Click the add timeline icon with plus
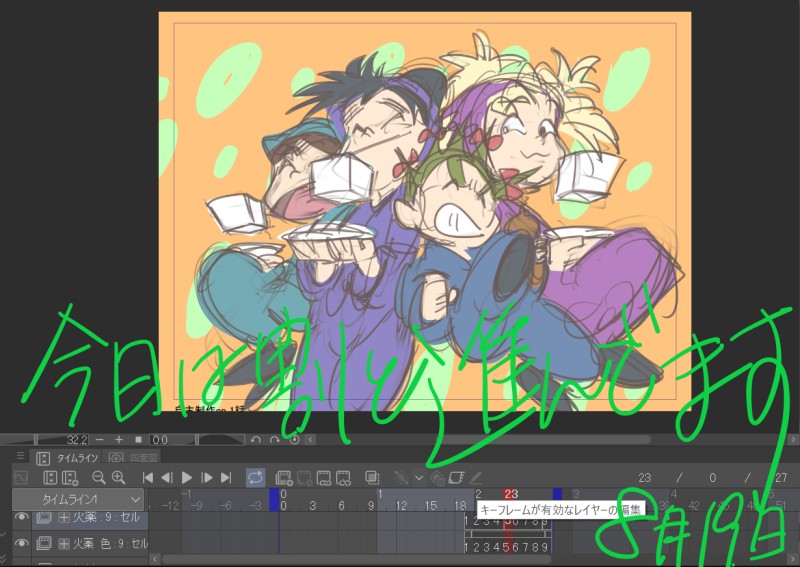 coord(70,478)
